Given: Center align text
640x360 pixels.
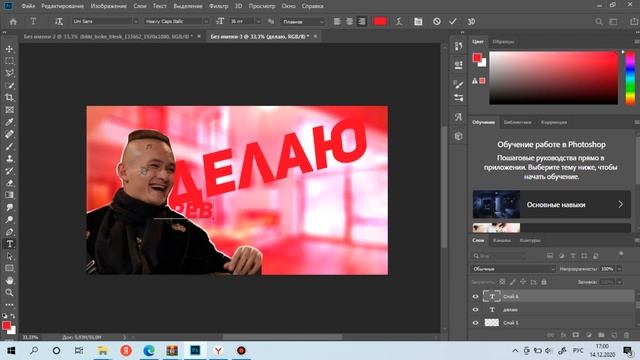Looking at the screenshot, I should click(x=349, y=22).
